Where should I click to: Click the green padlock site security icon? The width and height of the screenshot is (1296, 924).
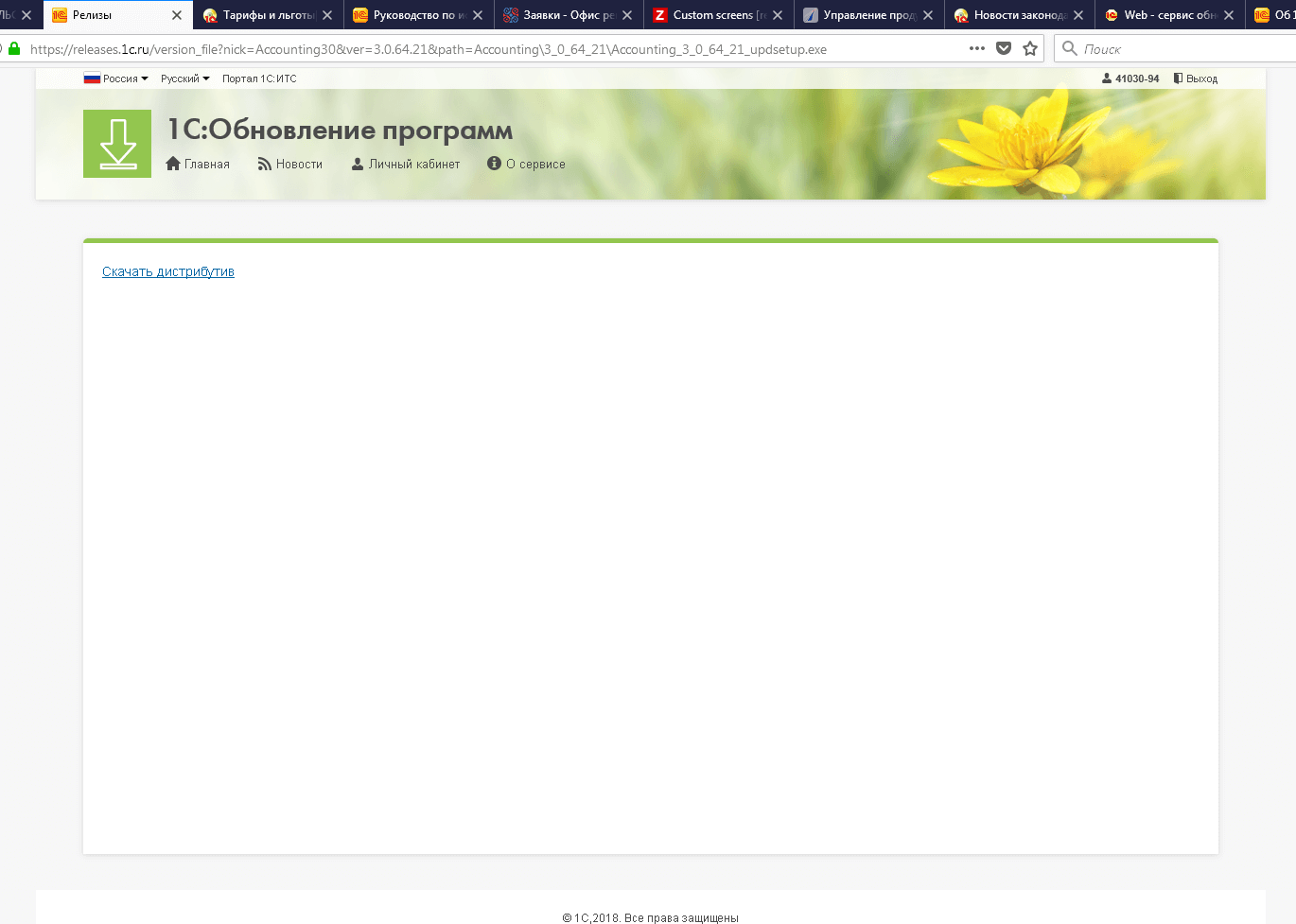click(x=14, y=48)
